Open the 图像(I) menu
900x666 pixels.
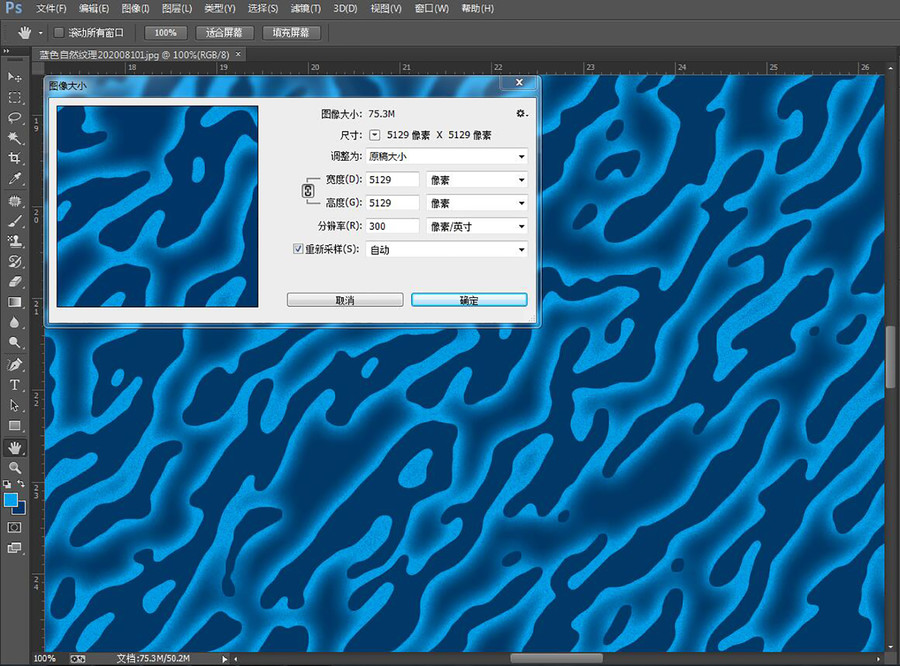[x=135, y=9]
